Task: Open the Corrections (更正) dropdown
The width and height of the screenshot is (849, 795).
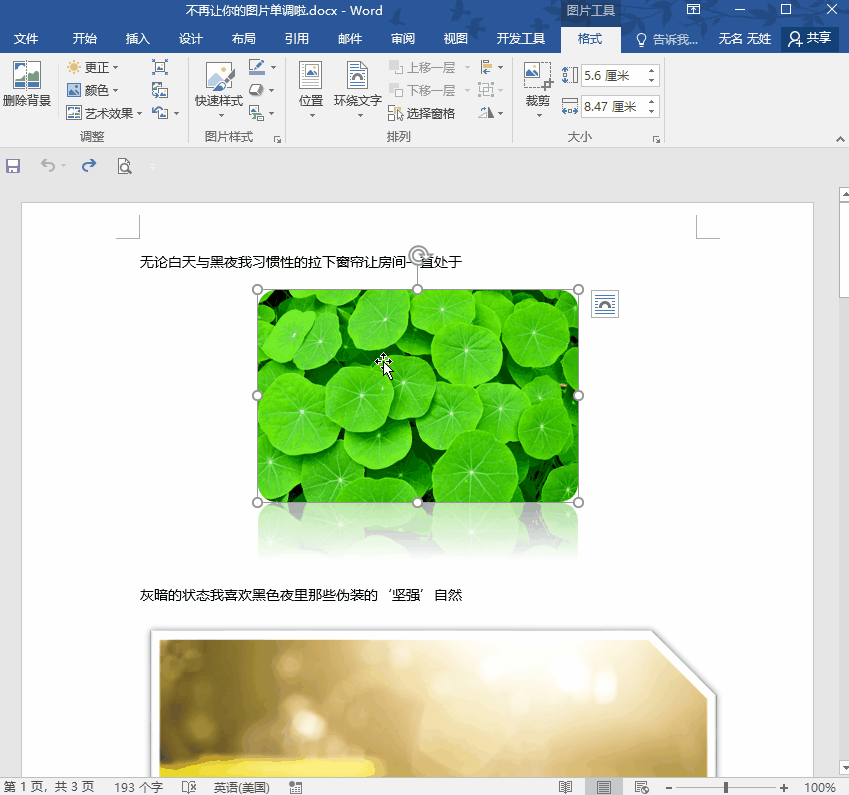Action: point(92,67)
